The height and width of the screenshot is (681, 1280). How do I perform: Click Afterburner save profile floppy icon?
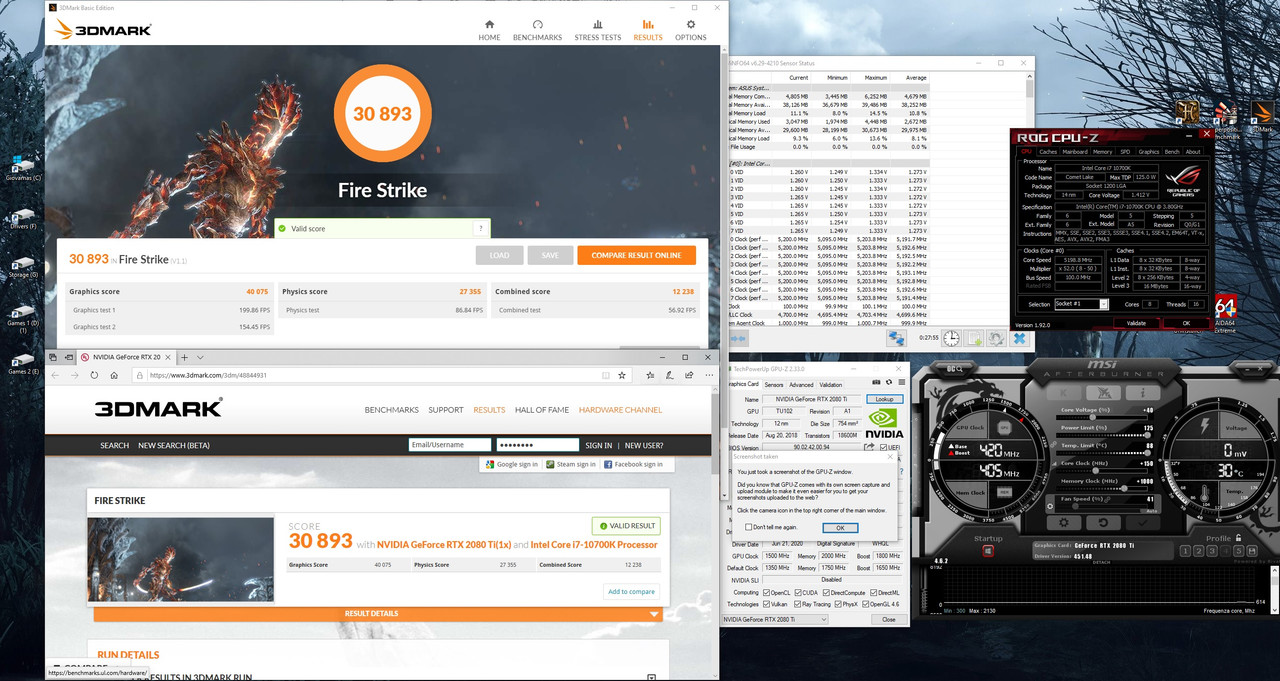coord(1252,550)
